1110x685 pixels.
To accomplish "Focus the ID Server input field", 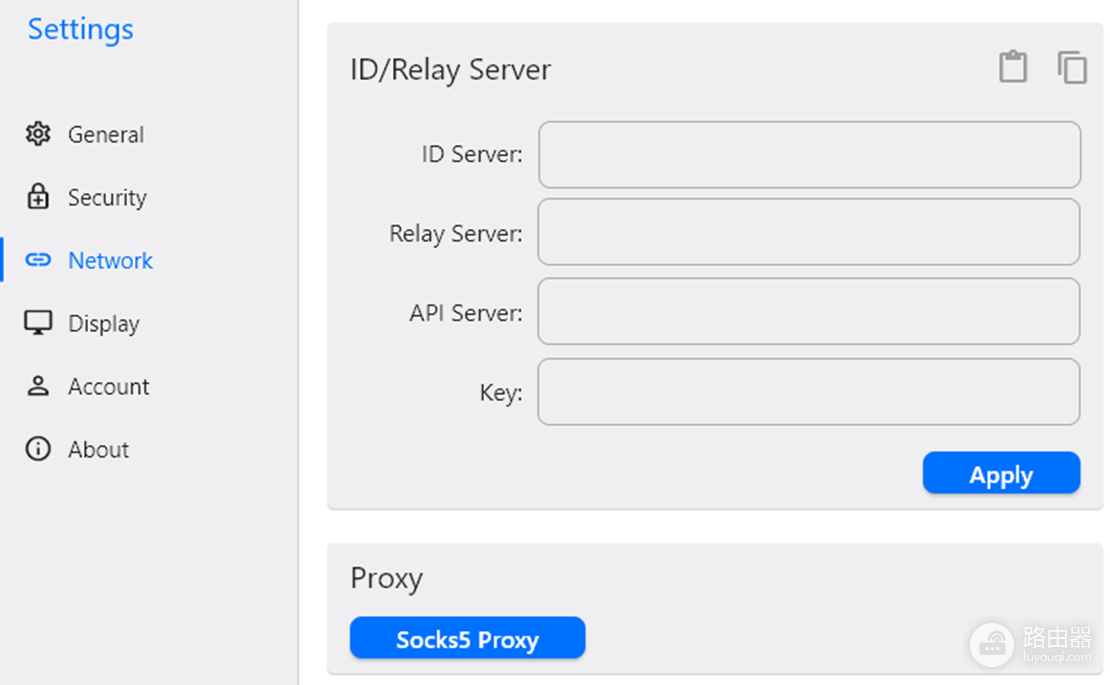I will (809, 154).
